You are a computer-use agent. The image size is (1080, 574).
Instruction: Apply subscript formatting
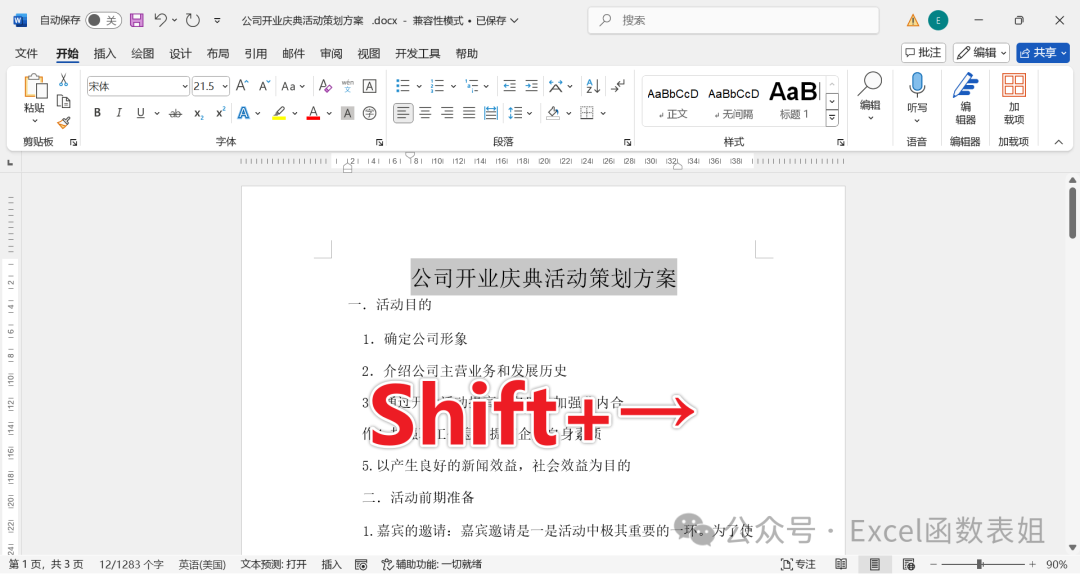[198, 113]
